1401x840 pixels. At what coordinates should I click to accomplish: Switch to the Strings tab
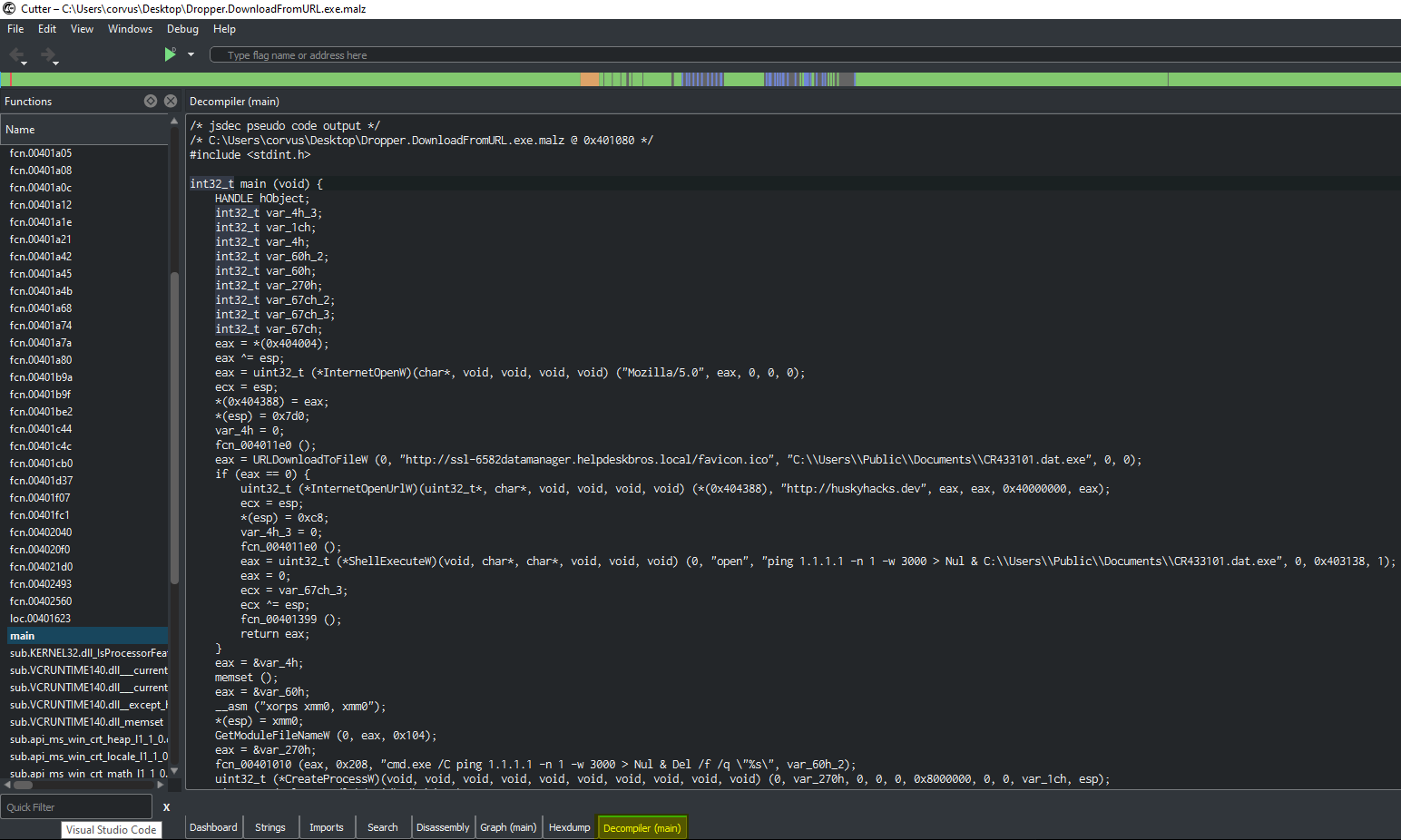click(x=269, y=827)
